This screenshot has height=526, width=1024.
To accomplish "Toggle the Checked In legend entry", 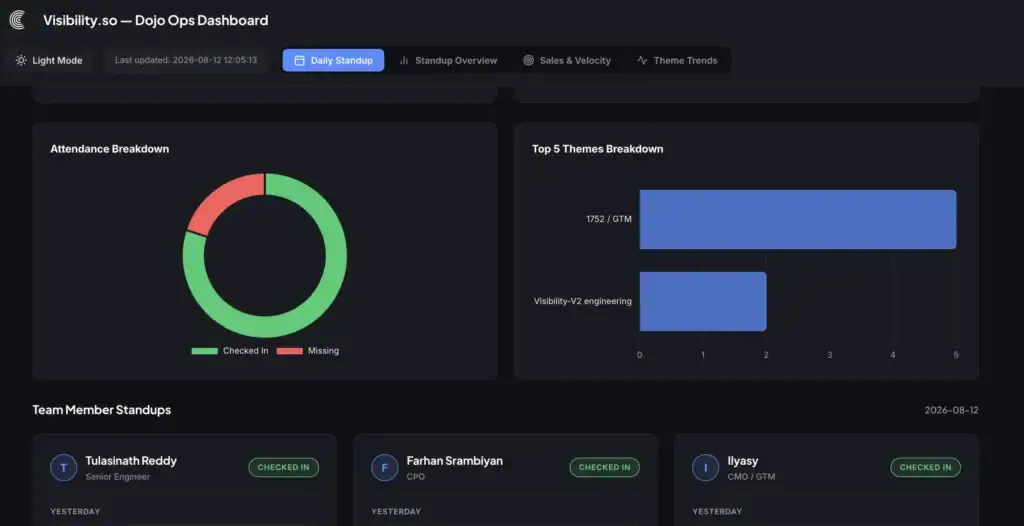I will pyautogui.click(x=230, y=351).
